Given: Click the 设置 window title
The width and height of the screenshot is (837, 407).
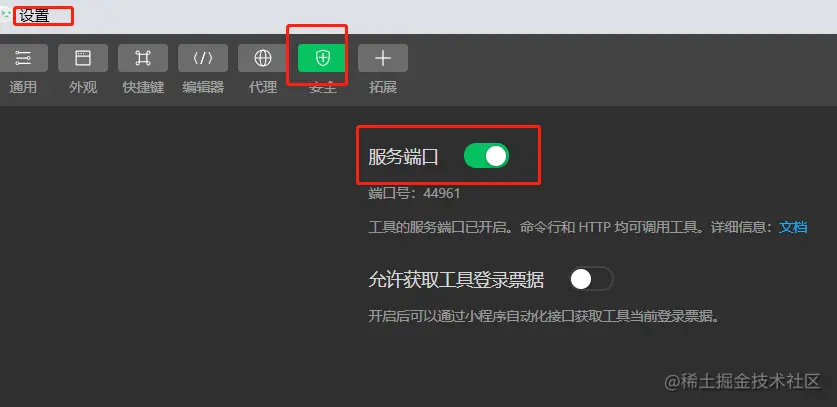Looking at the screenshot, I should (x=35, y=15).
